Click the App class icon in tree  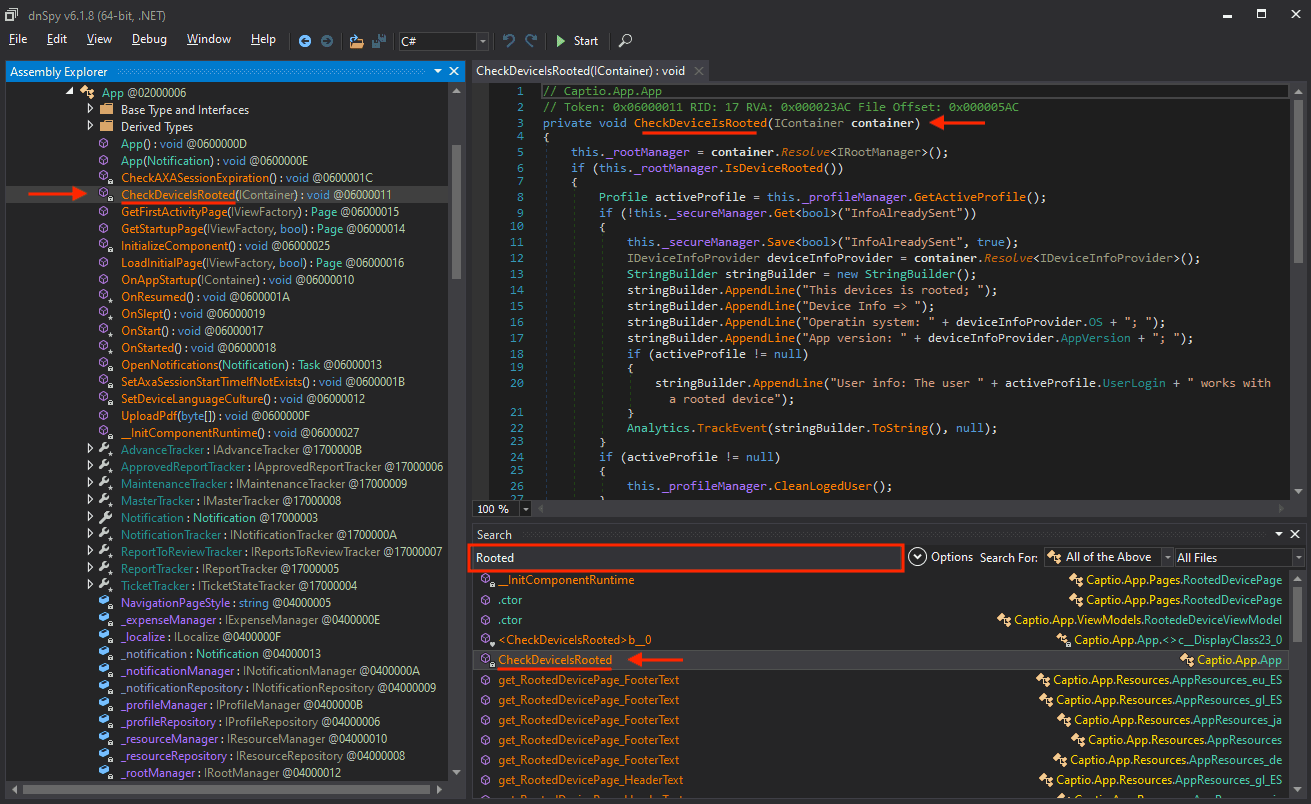coord(88,92)
